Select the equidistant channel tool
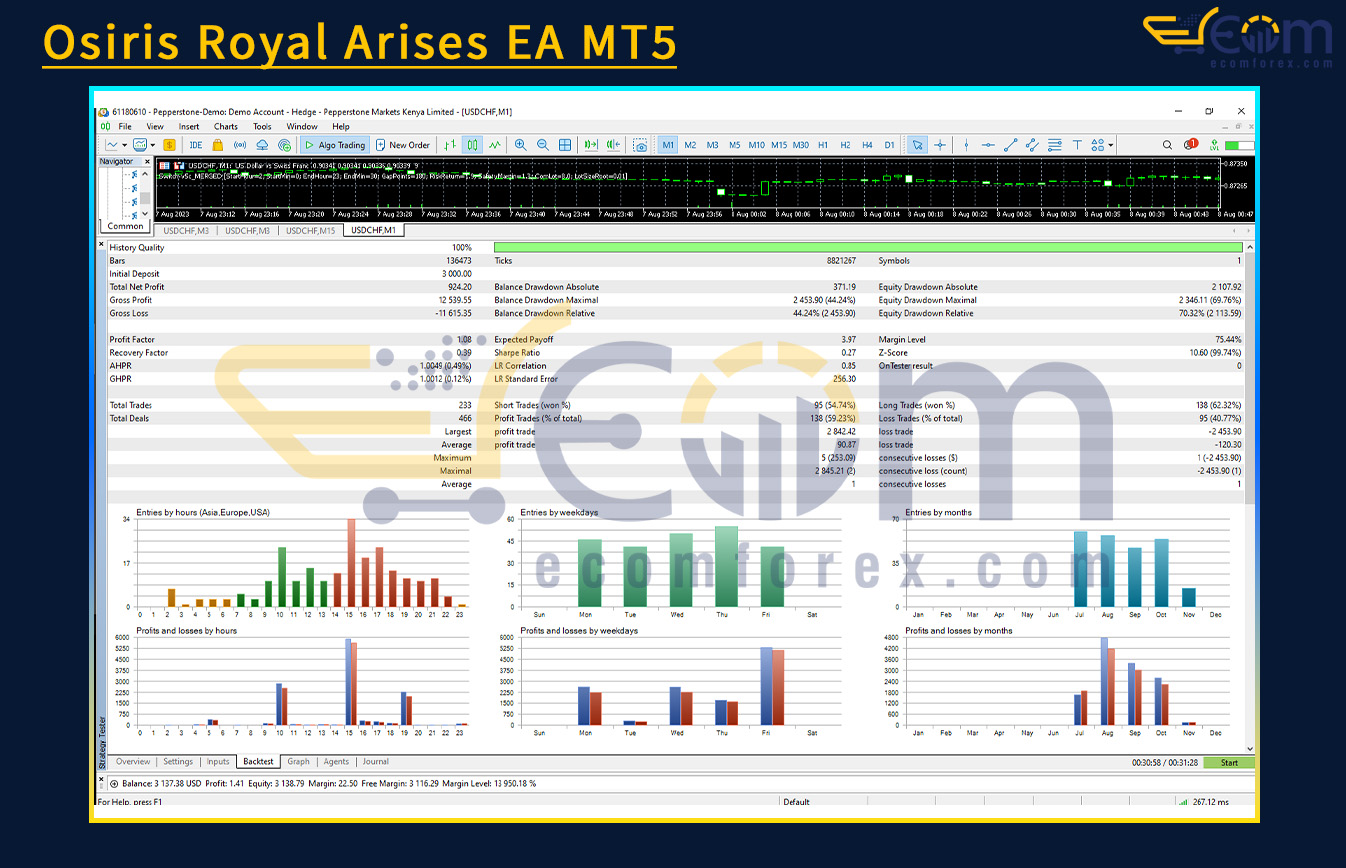1346x868 pixels. tap(1032, 145)
